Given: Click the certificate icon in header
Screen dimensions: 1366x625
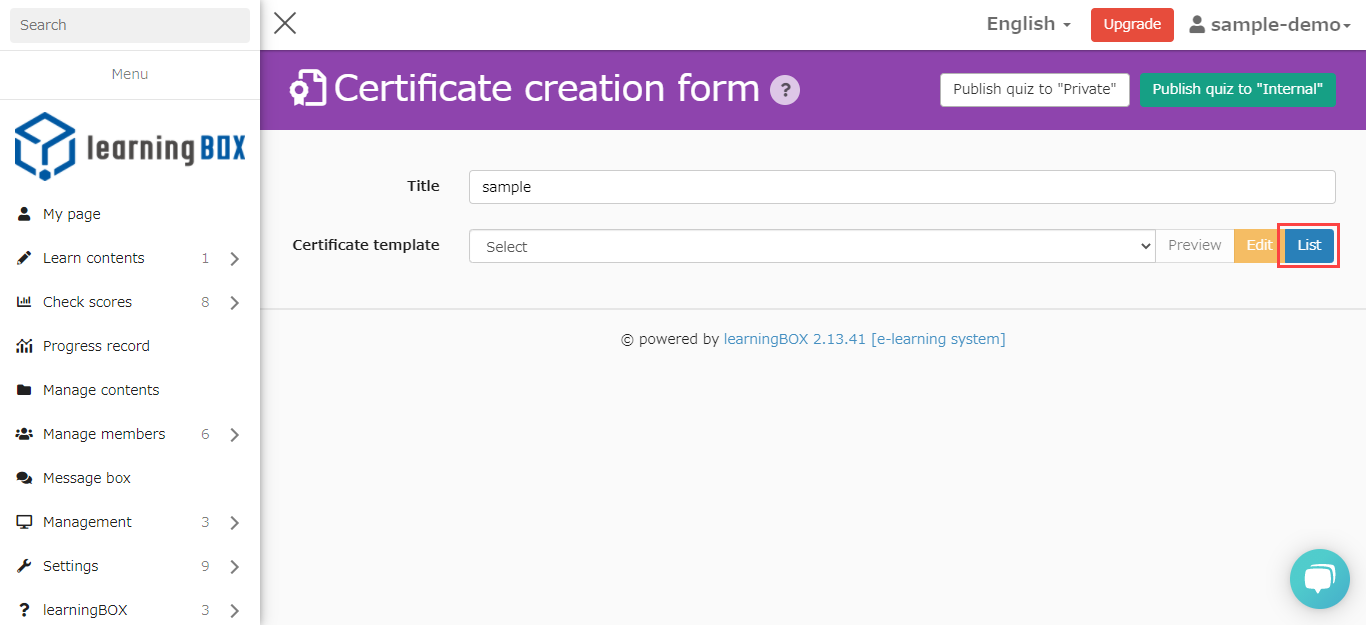Looking at the screenshot, I should pos(308,89).
